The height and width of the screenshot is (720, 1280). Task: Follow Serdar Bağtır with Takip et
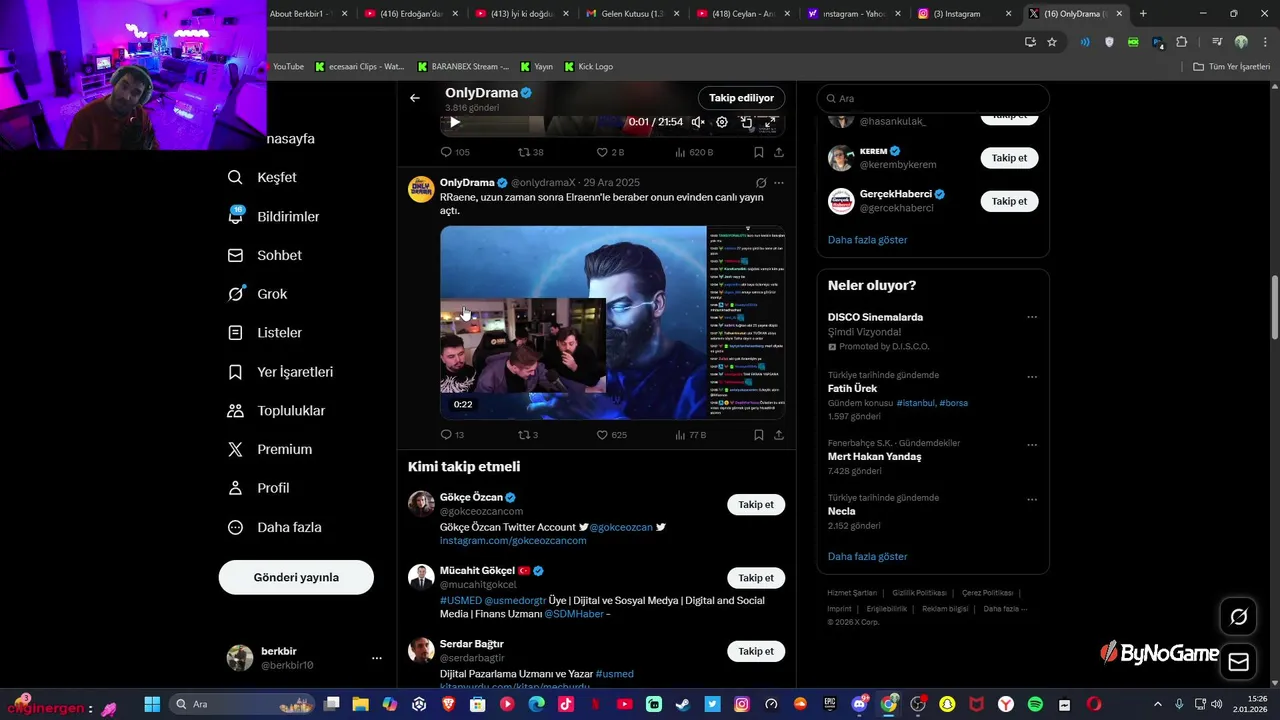756,651
